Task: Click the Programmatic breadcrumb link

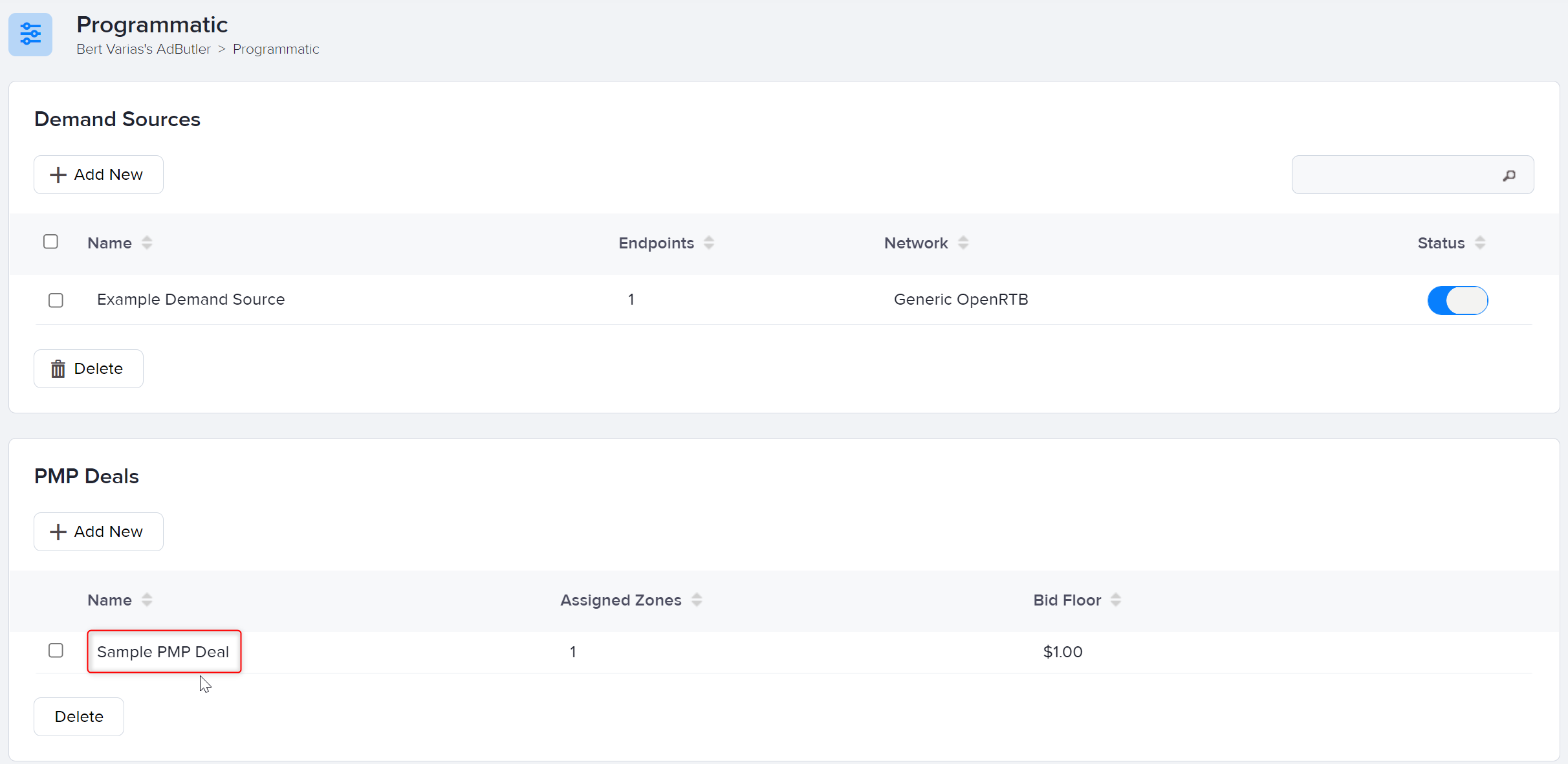Action: [276, 49]
